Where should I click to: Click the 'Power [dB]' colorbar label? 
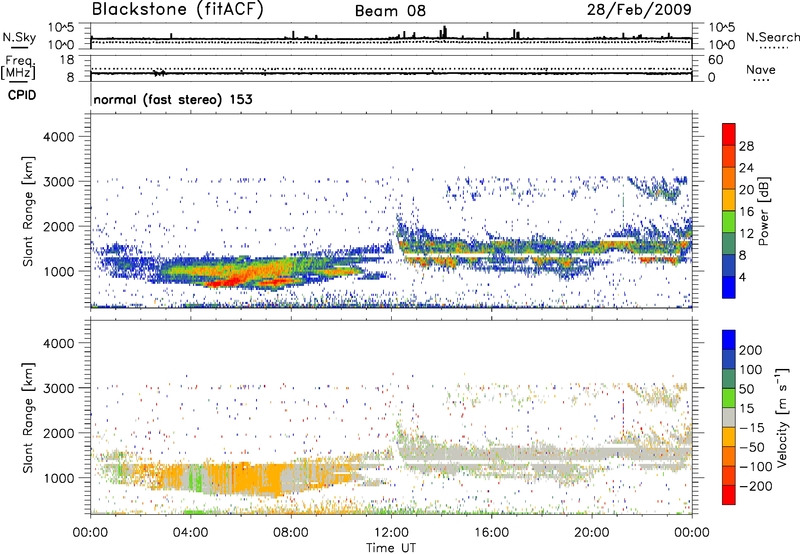click(763, 211)
